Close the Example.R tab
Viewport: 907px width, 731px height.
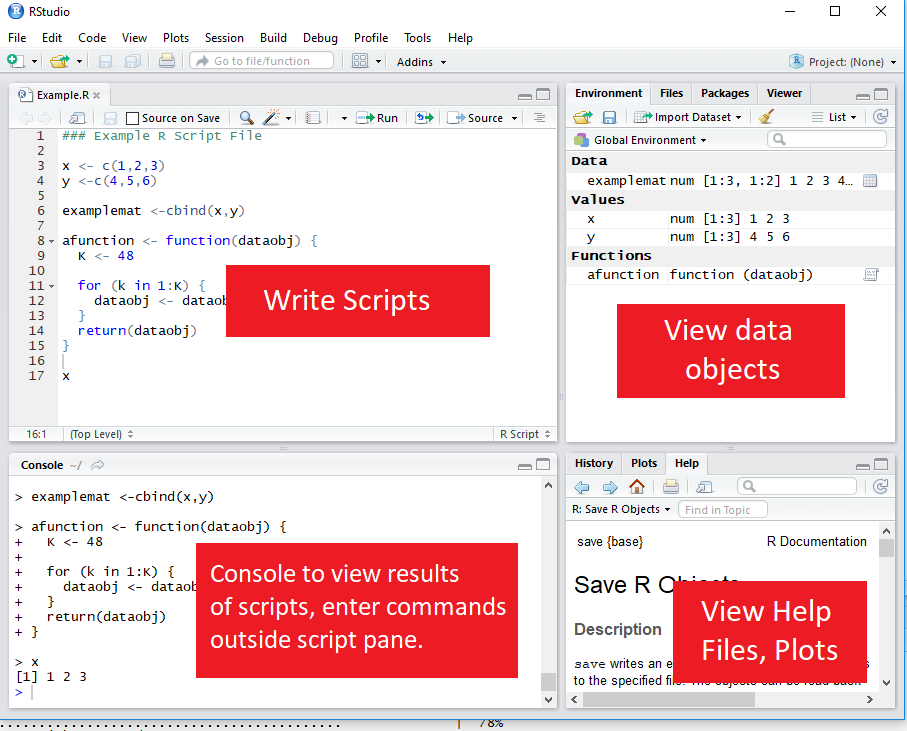click(x=97, y=95)
